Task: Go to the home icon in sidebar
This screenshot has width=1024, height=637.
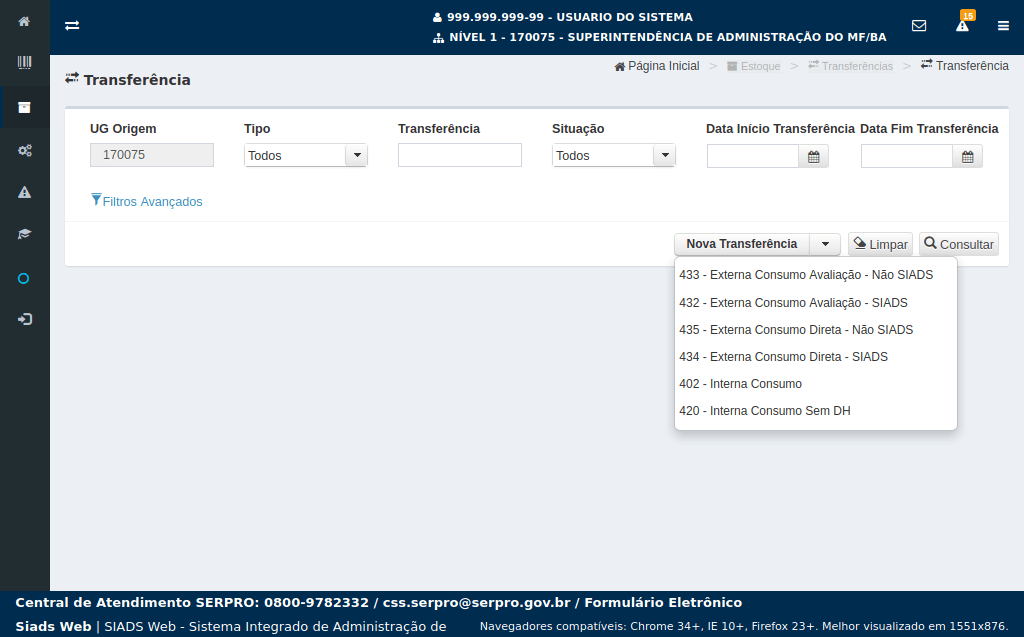Action: (x=24, y=22)
